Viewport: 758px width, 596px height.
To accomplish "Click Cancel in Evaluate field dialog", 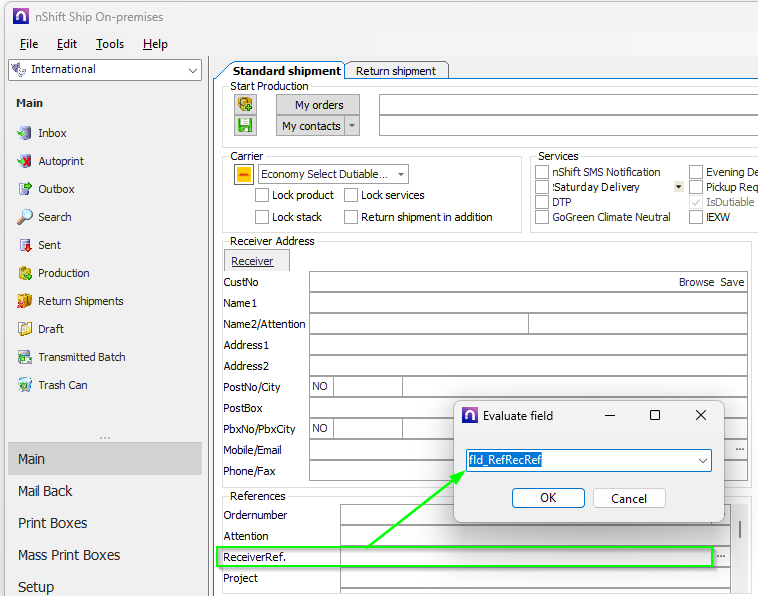I will pyautogui.click(x=629, y=498).
